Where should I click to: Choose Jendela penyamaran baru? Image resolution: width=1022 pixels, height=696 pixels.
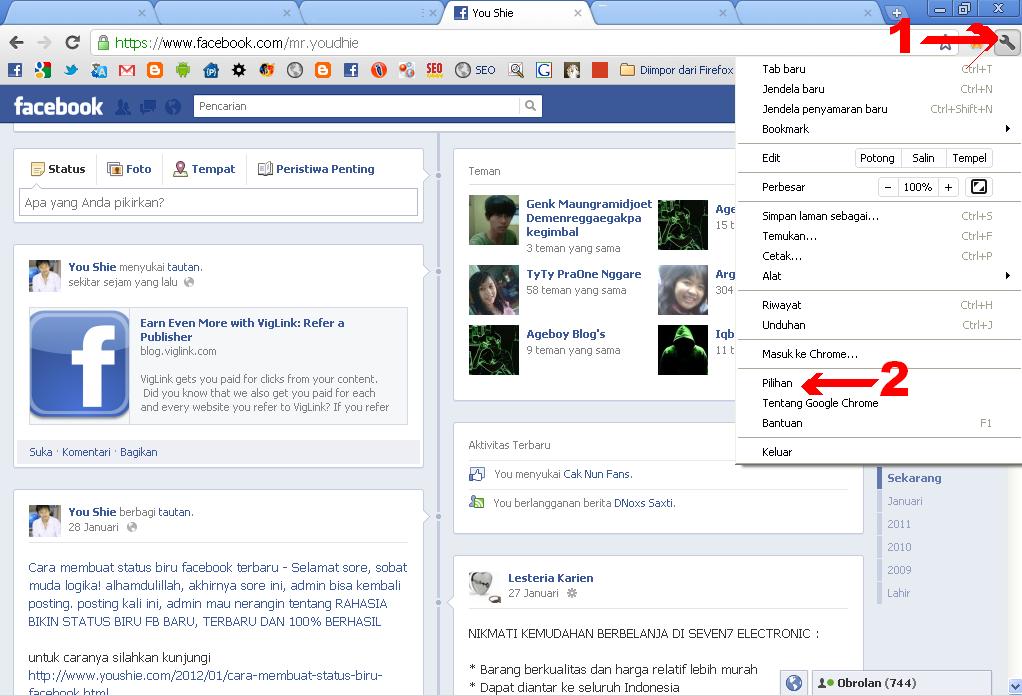879,109
